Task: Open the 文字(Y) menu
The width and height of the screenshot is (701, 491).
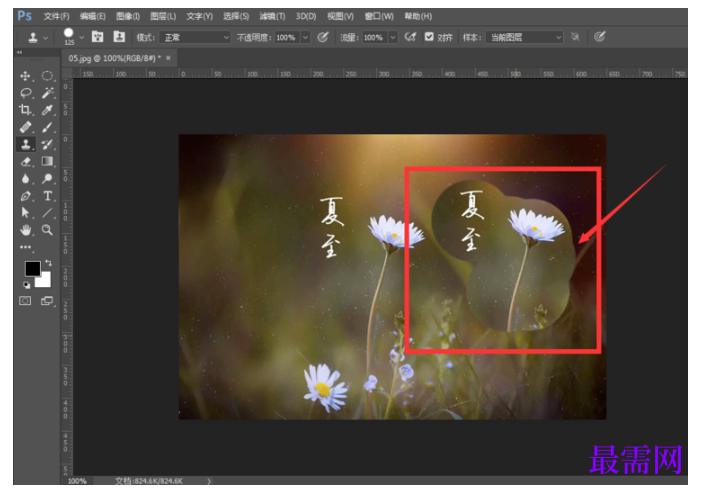Action: coord(199,17)
